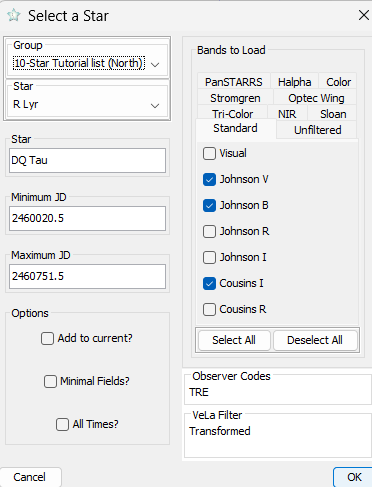Switch to the Unfiltered tab
The width and height of the screenshot is (372, 487).
point(317,130)
